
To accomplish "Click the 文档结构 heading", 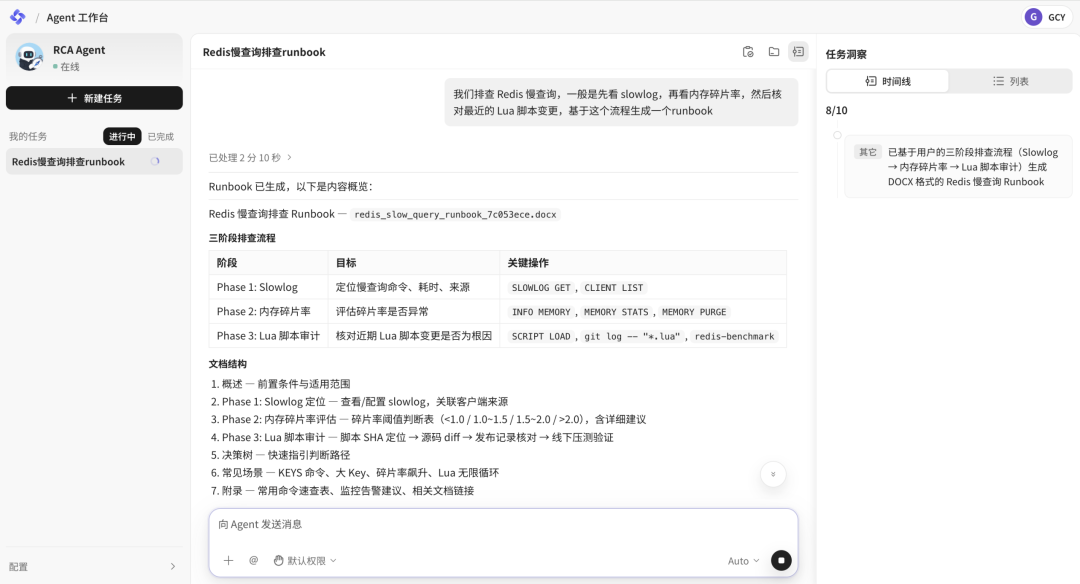I will [x=227, y=364].
